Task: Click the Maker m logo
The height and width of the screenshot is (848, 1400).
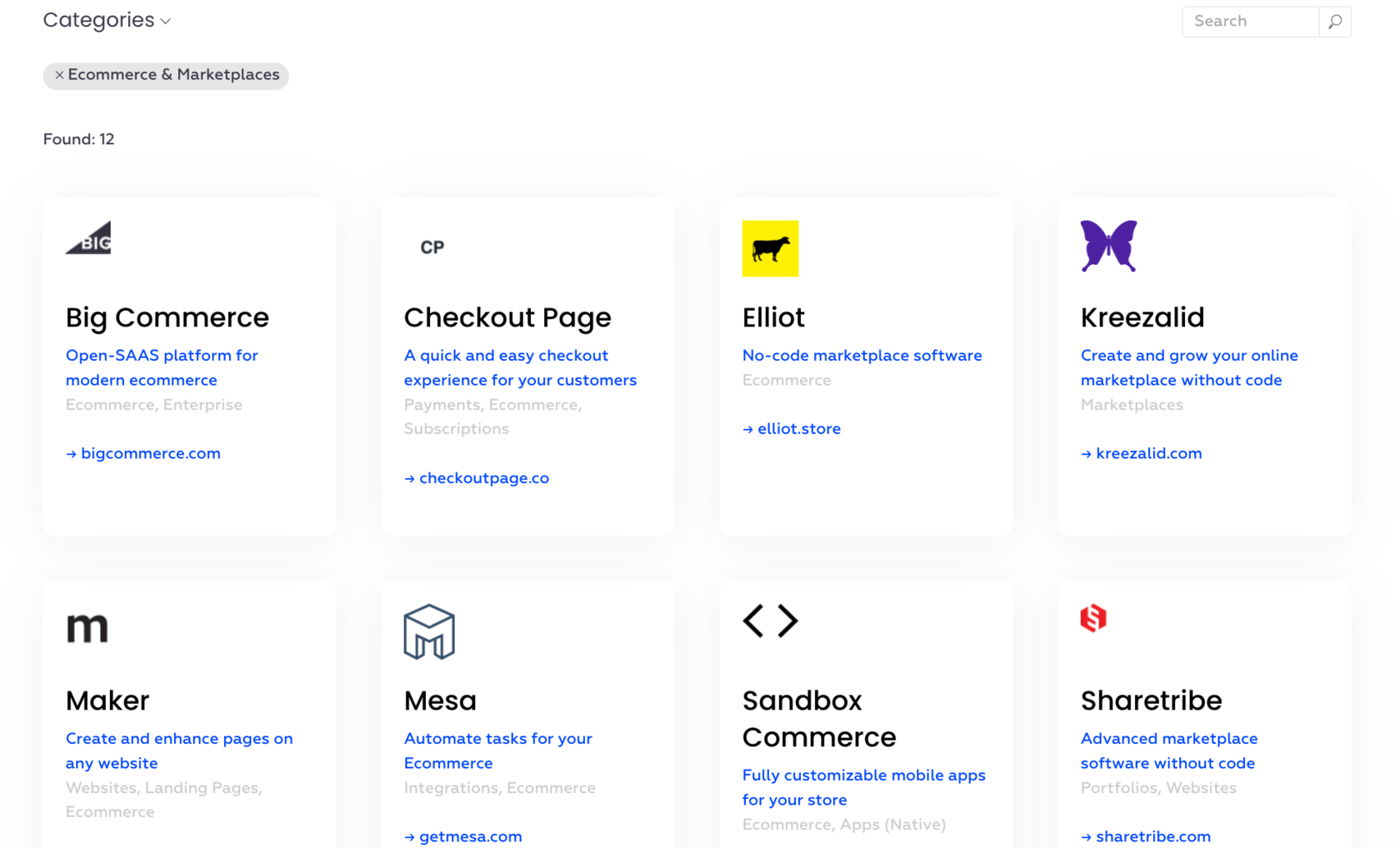Action: 87,627
